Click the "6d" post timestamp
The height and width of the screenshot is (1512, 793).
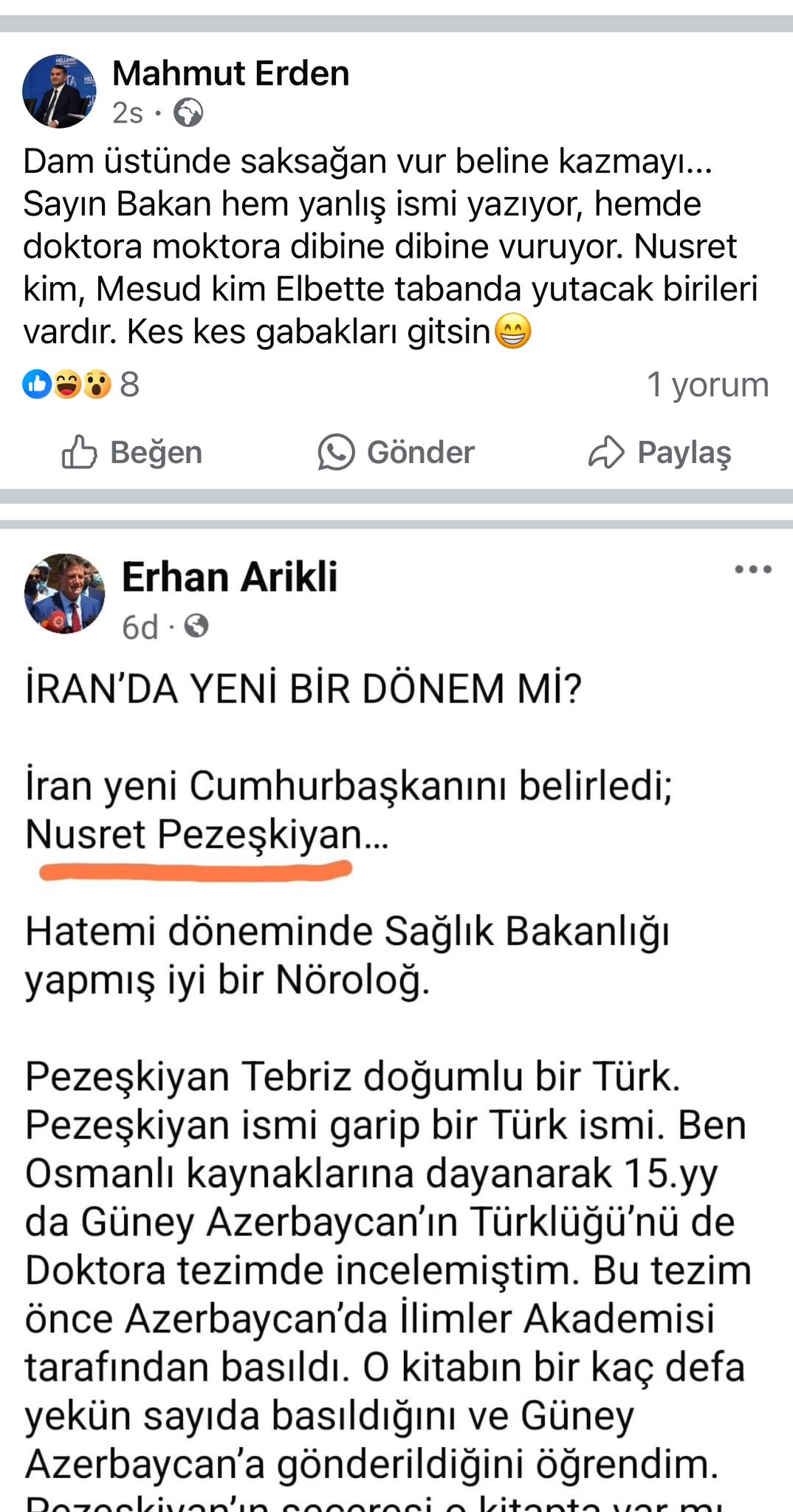pos(140,628)
